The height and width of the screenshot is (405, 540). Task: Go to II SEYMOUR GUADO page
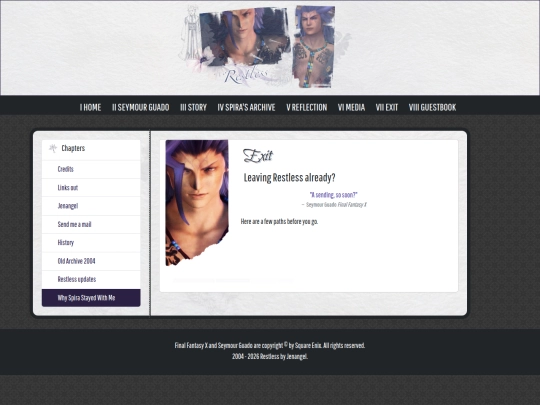coord(141,107)
